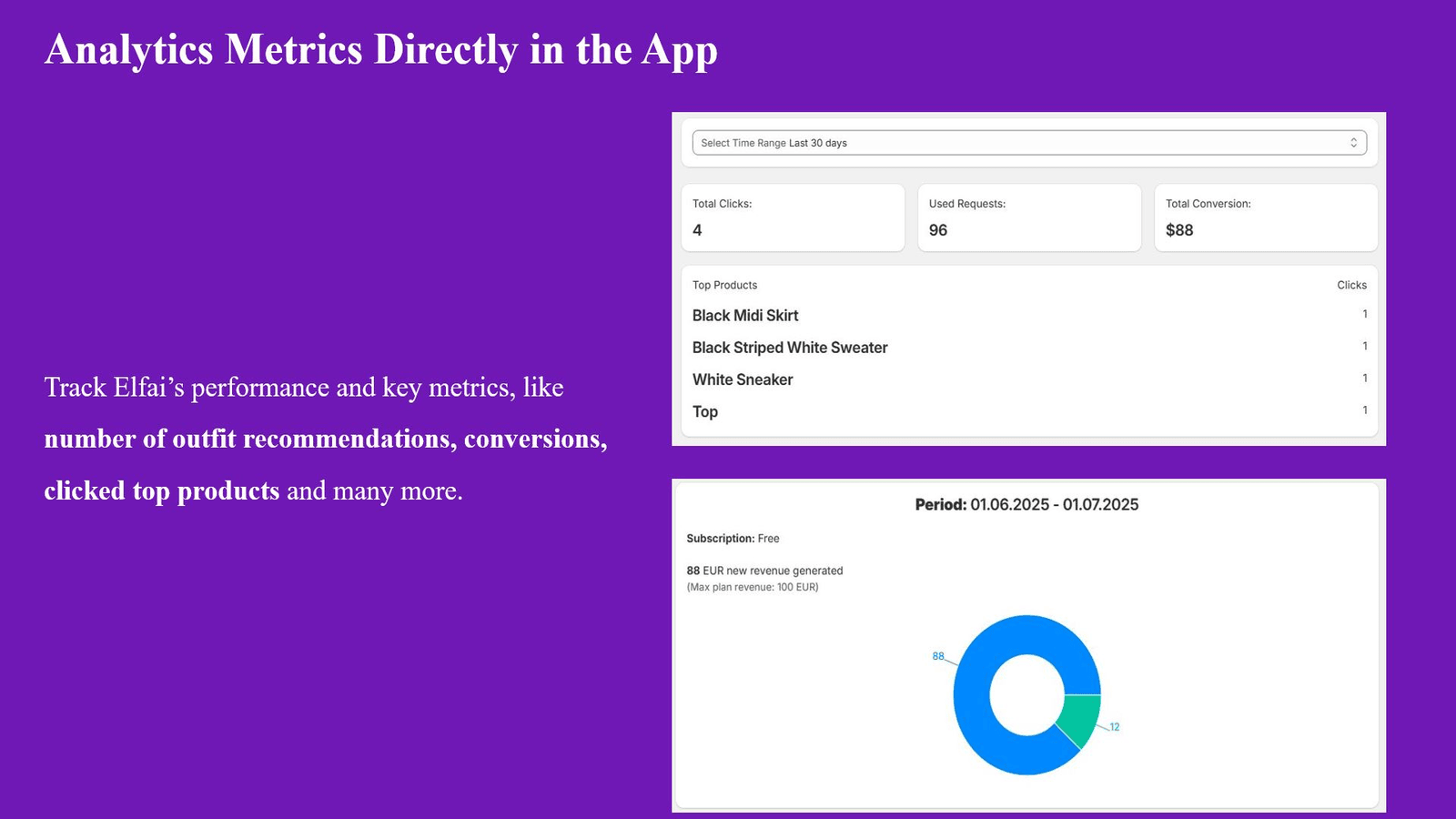Select the Black Striped White Sweater row

point(1029,347)
